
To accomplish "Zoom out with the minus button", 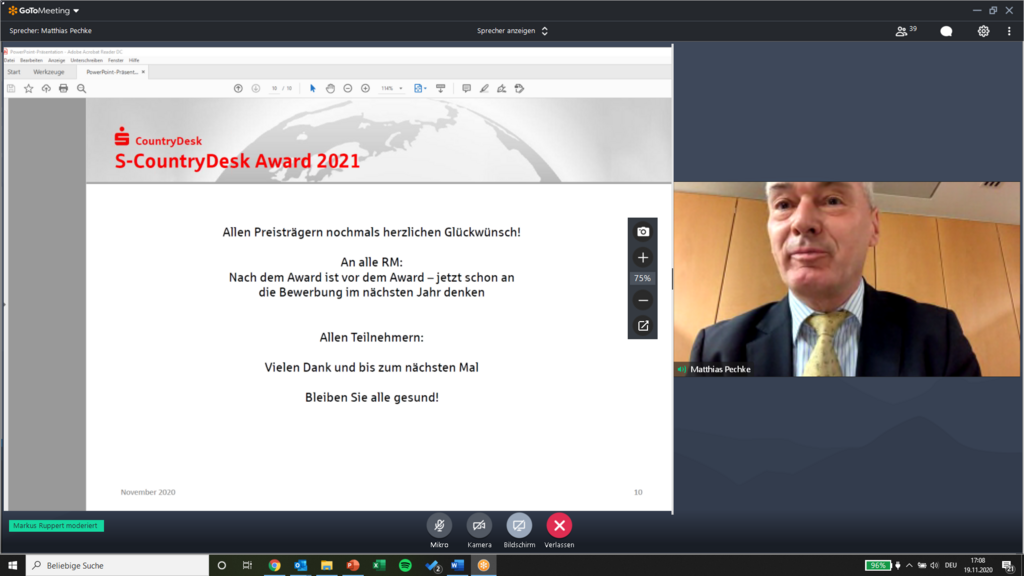I will [643, 300].
